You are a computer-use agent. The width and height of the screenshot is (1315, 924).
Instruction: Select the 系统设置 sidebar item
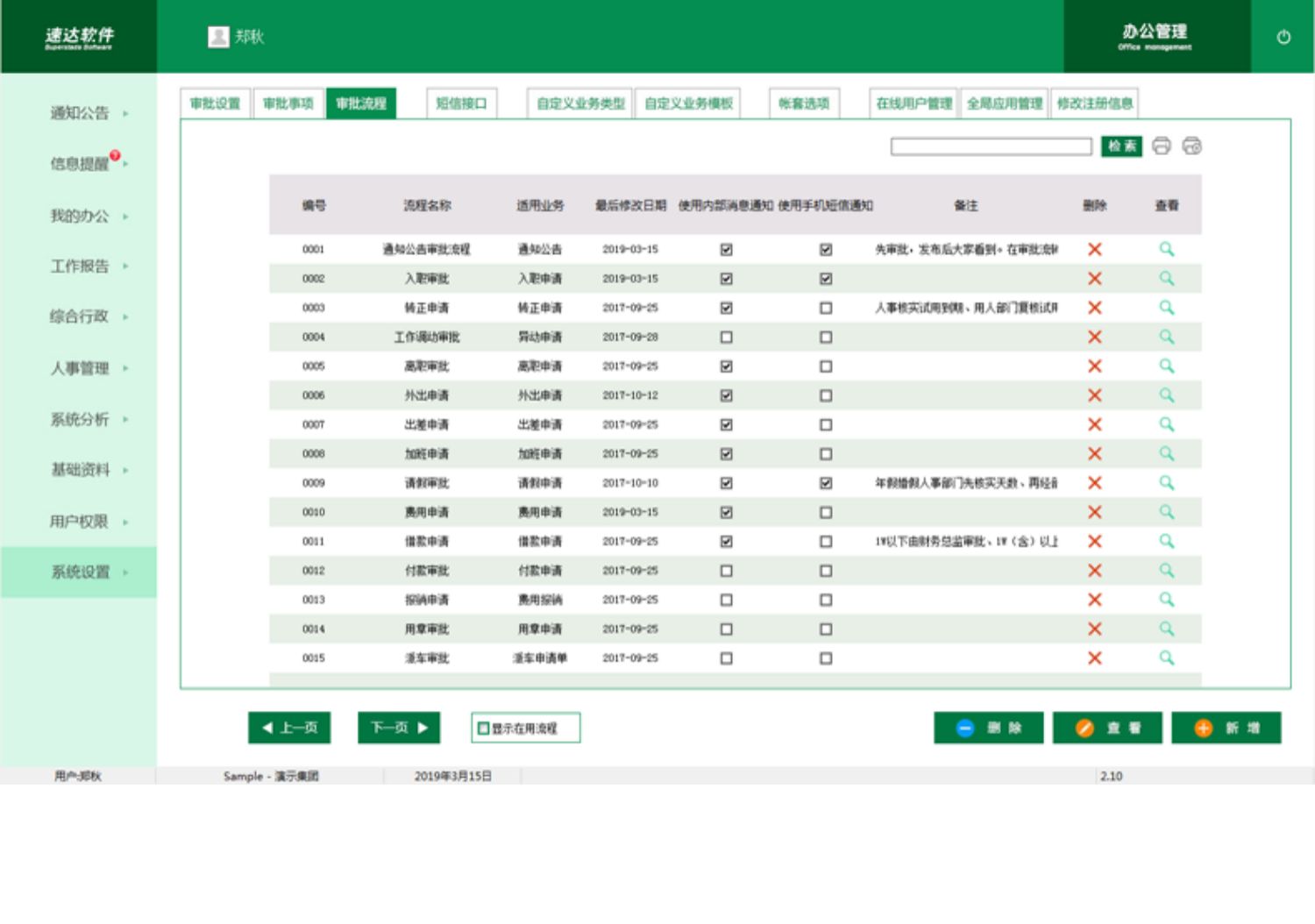(x=79, y=572)
